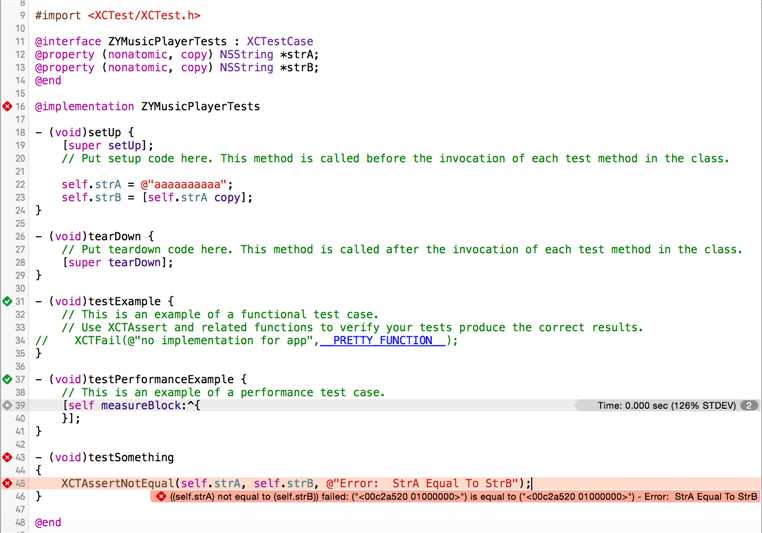Click the @"Error: StrA Equal To StrB" string
The width and height of the screenshot is (762, 533).
[x=422, y=483]
